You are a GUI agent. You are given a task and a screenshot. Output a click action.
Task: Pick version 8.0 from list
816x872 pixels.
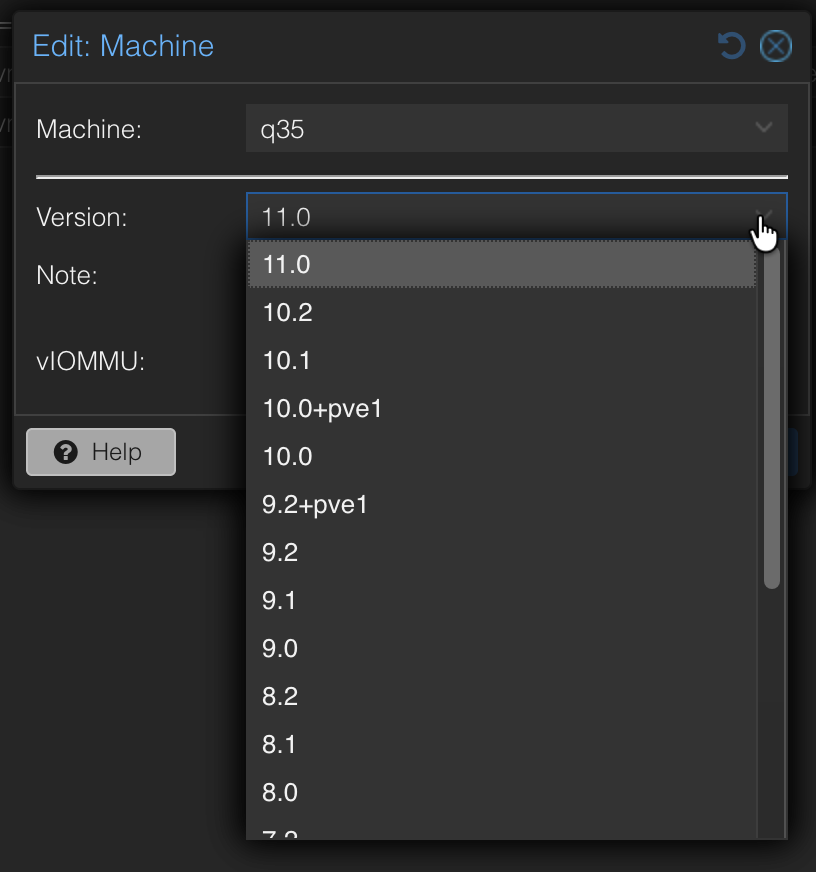502,792
